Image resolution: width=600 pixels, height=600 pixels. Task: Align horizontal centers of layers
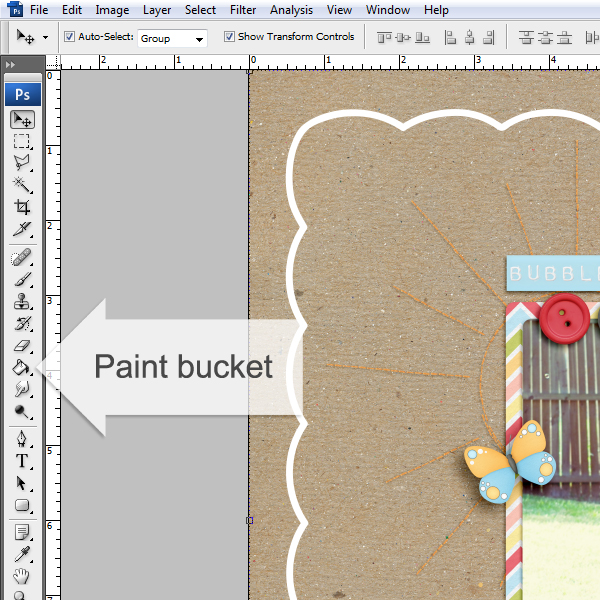pos(470,38)
